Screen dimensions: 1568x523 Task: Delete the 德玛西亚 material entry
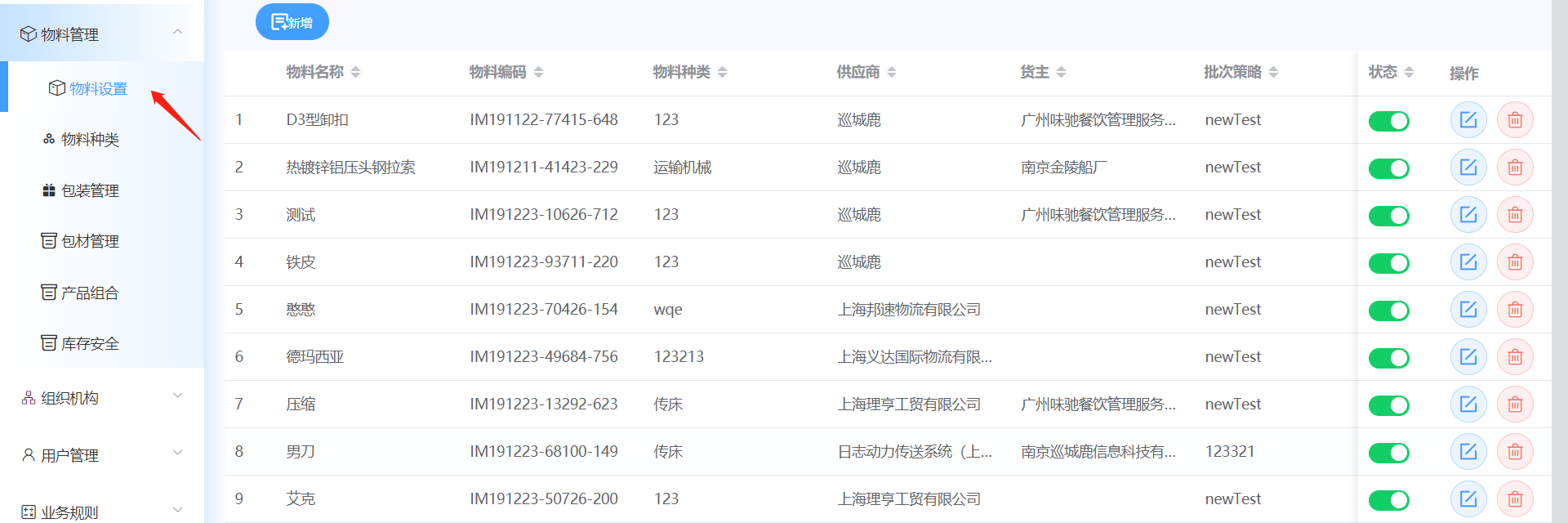[1515, 357]
